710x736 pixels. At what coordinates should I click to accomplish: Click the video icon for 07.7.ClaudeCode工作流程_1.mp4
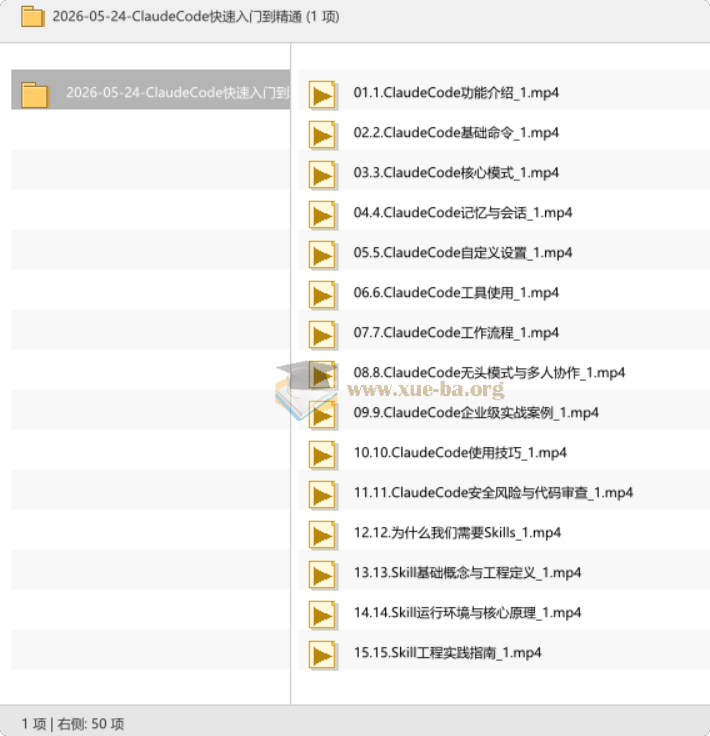322,335
